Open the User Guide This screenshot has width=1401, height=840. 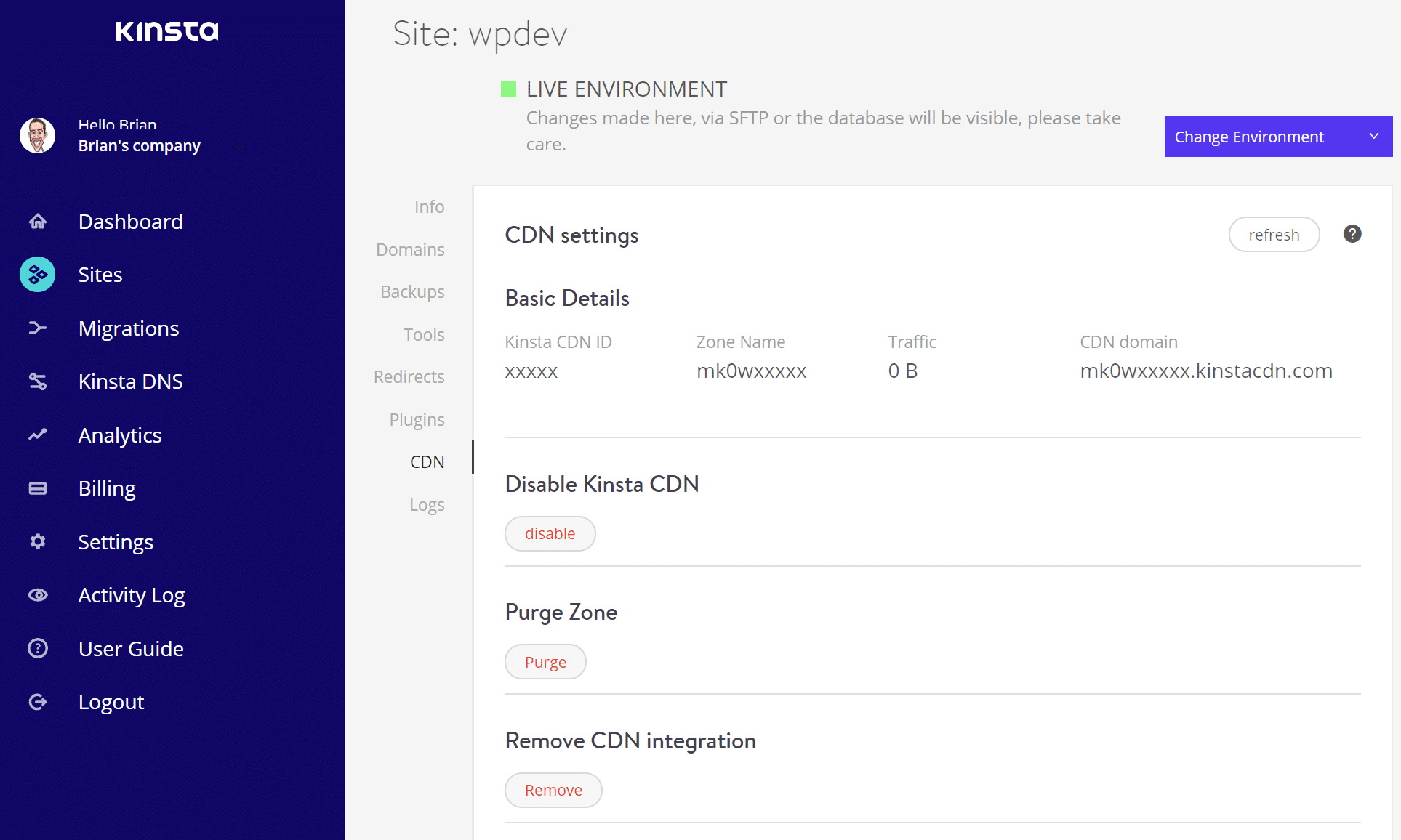tap(131, 648)
